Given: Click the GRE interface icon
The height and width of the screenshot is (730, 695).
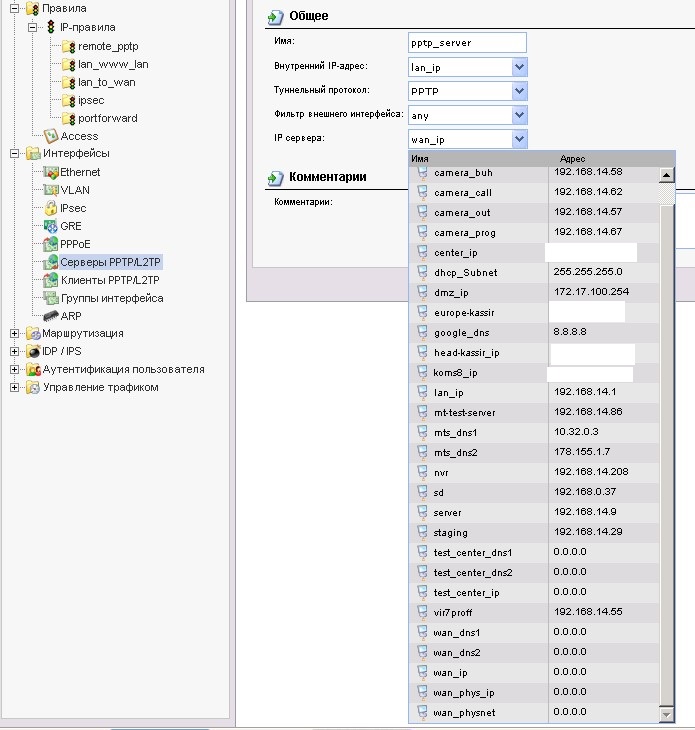Looking at the screenshot, I should pos(51,226).
